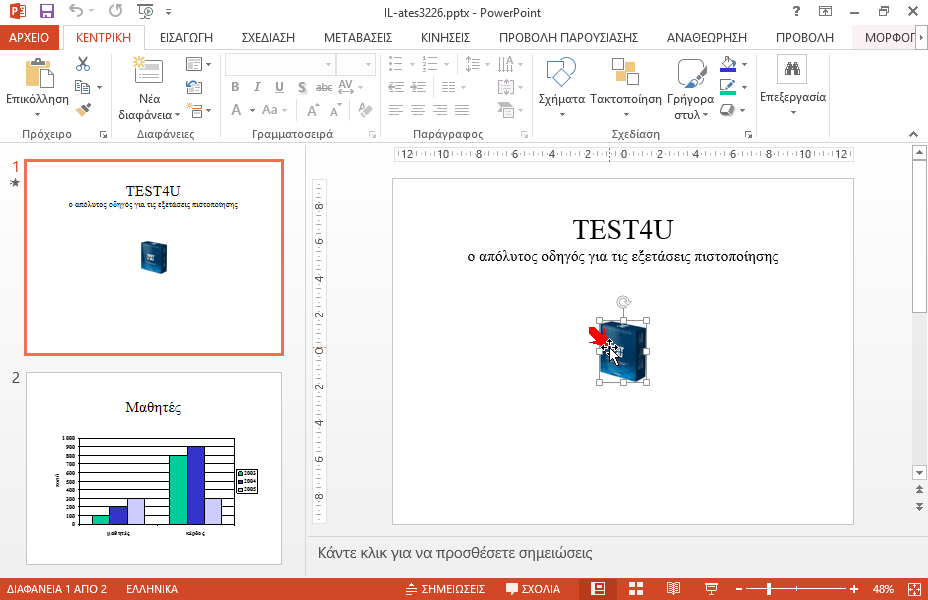
Task: Start slide show from status bar
Action: 711,589
